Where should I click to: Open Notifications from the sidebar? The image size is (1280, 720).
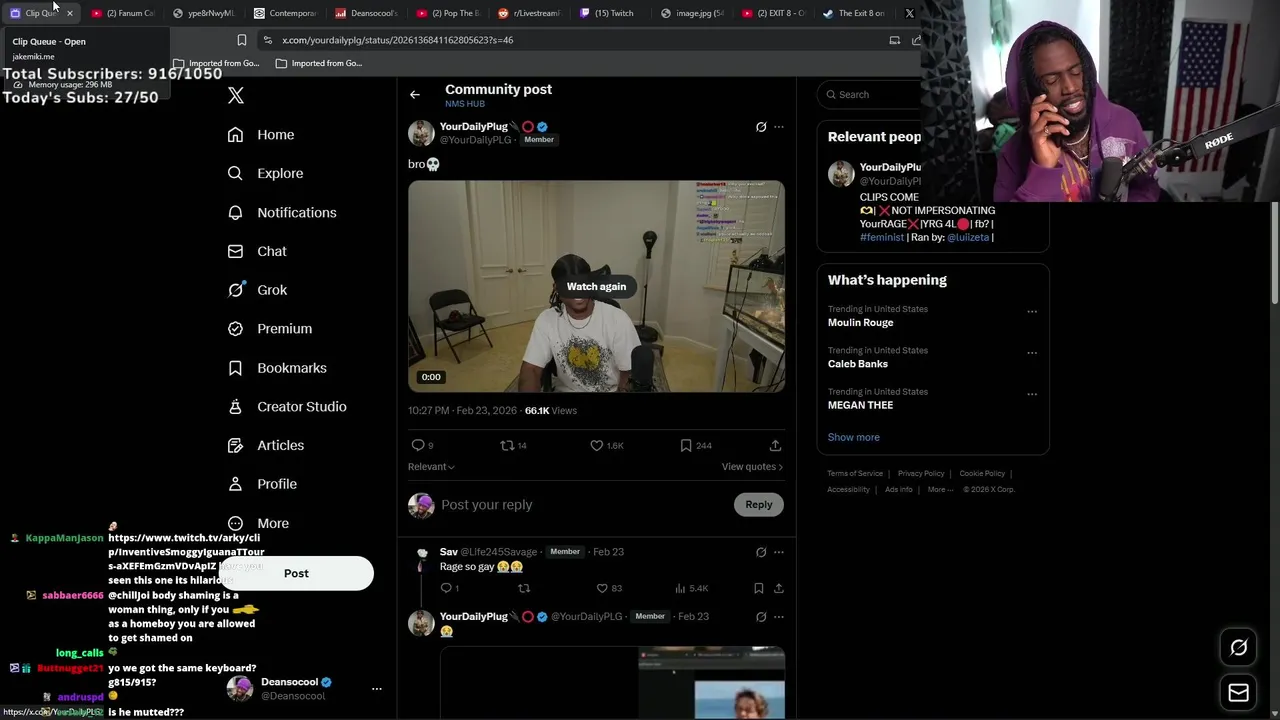[282, 212]
